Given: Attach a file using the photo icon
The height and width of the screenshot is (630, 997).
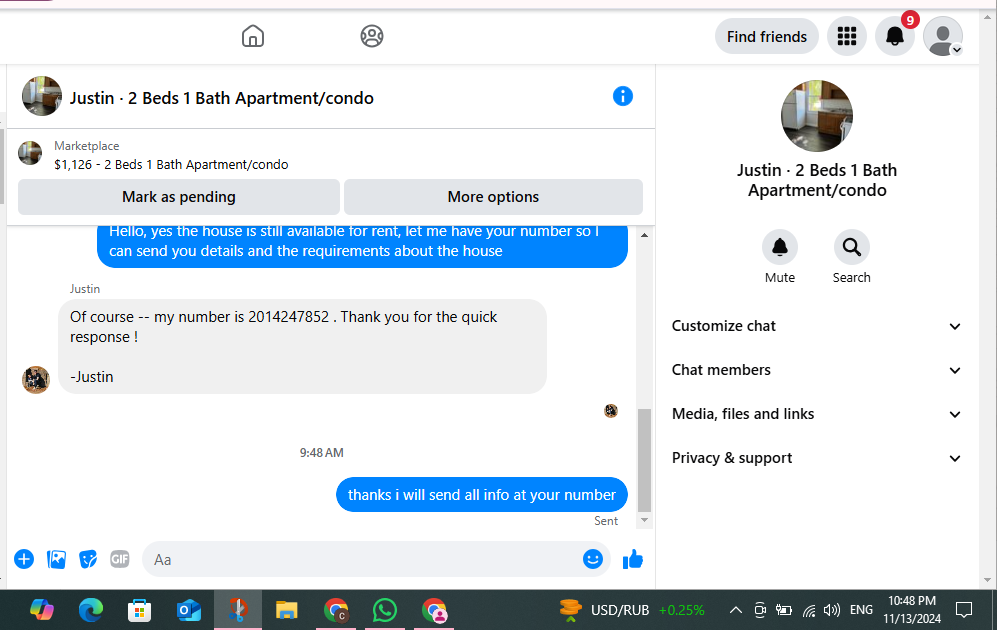Looking at the screenshot, I should [x=57, y=559].
